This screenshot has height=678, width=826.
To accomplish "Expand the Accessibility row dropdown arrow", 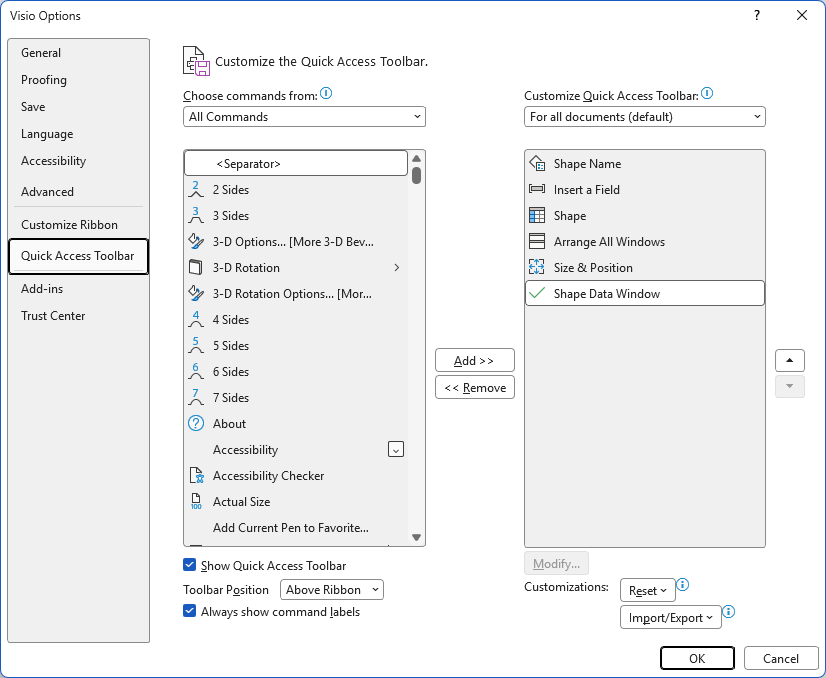I will pos(396,449).
